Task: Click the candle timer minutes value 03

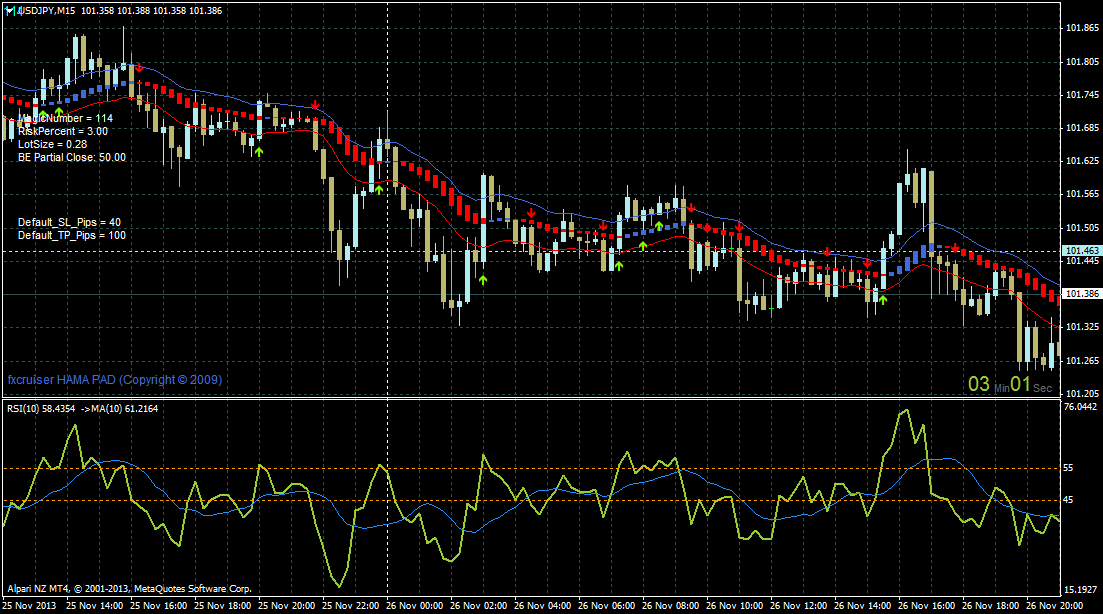Action: [x=978, y=384]
